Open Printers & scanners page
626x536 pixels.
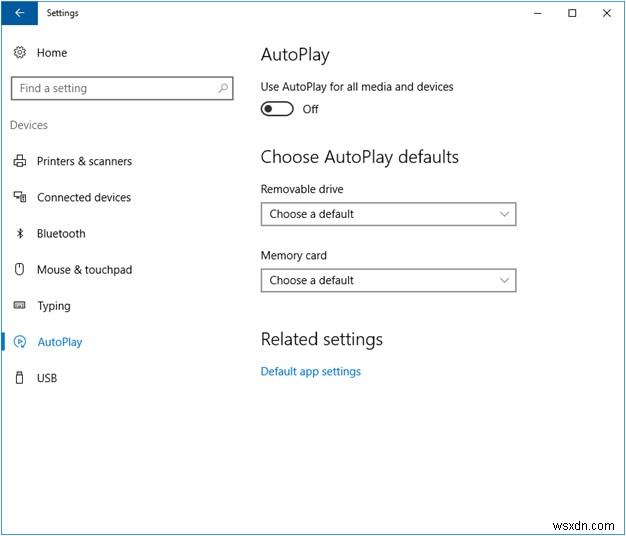pyautogui.click(x=84, y=161)
